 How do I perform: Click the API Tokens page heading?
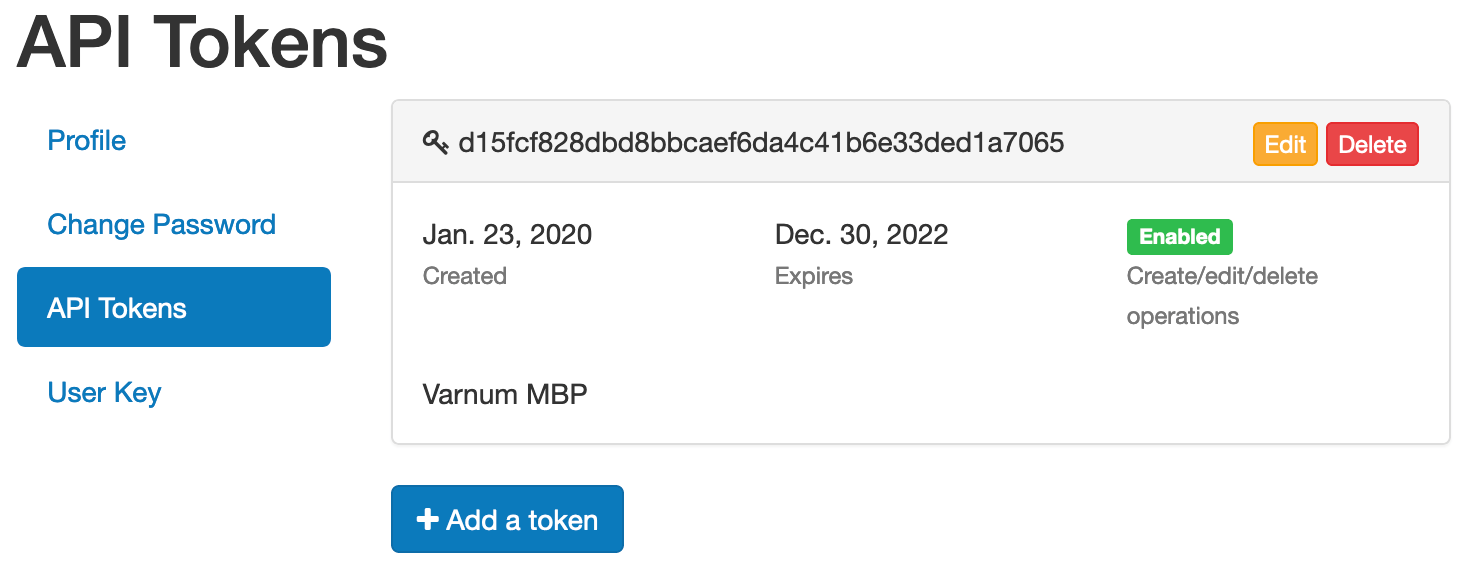point(202,42)
